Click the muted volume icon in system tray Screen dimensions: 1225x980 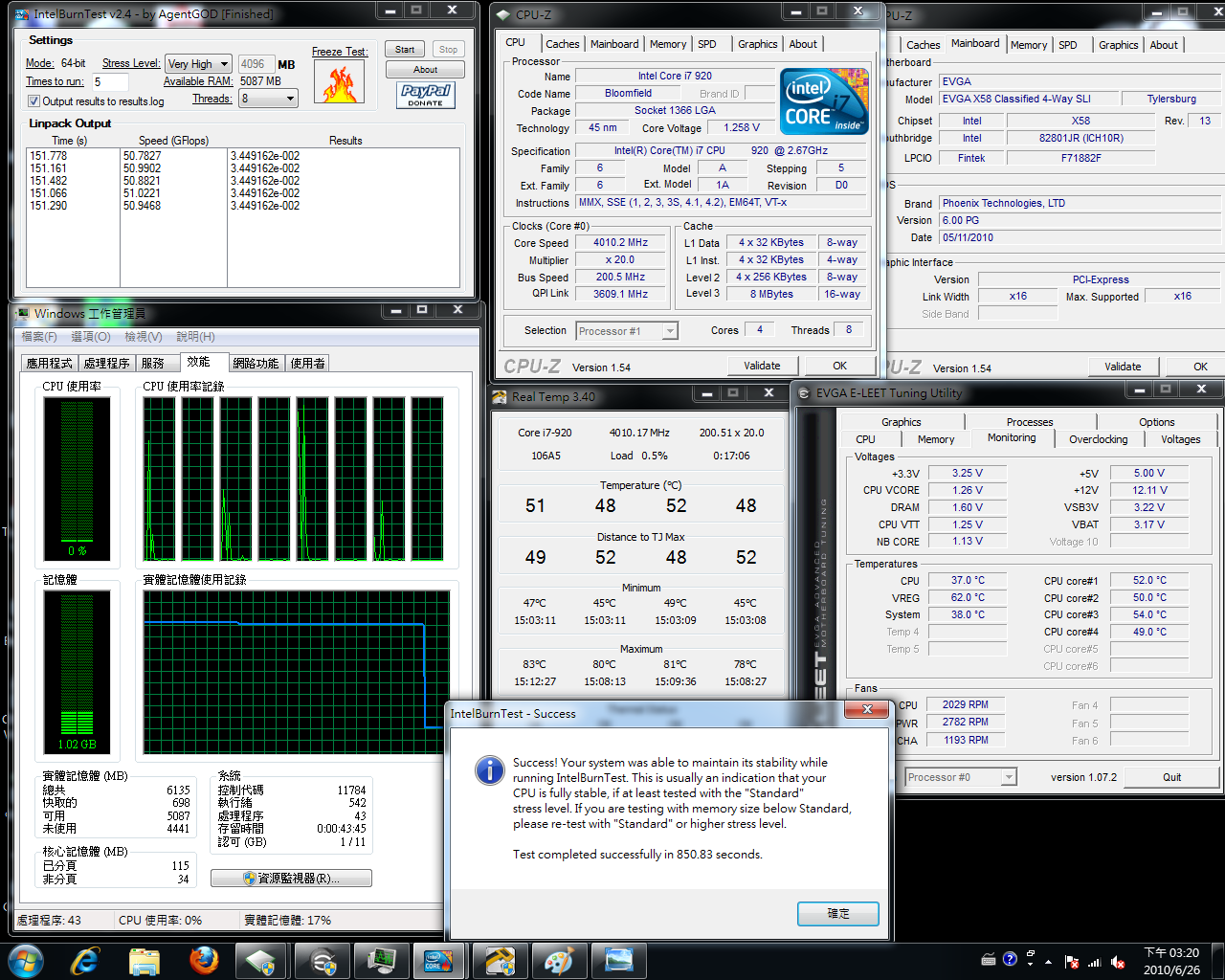[x=1117, y=963]
